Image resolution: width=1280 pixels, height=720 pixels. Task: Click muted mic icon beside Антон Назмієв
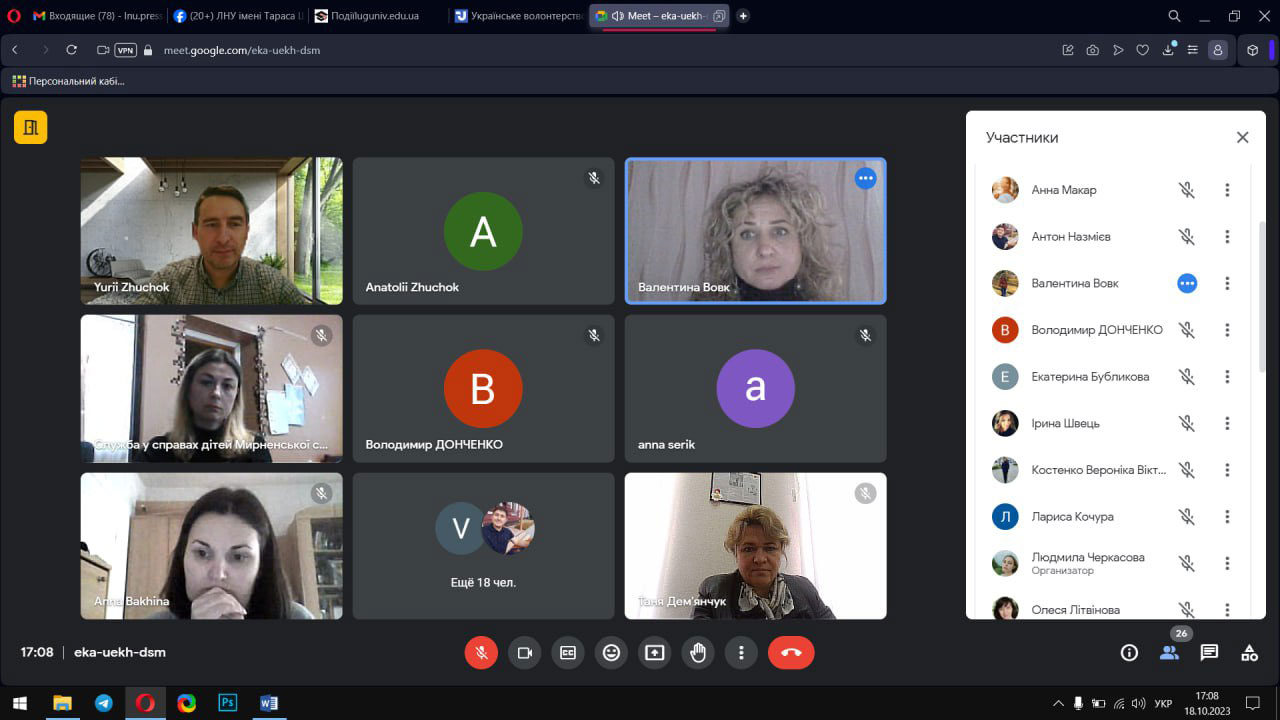1187,237
